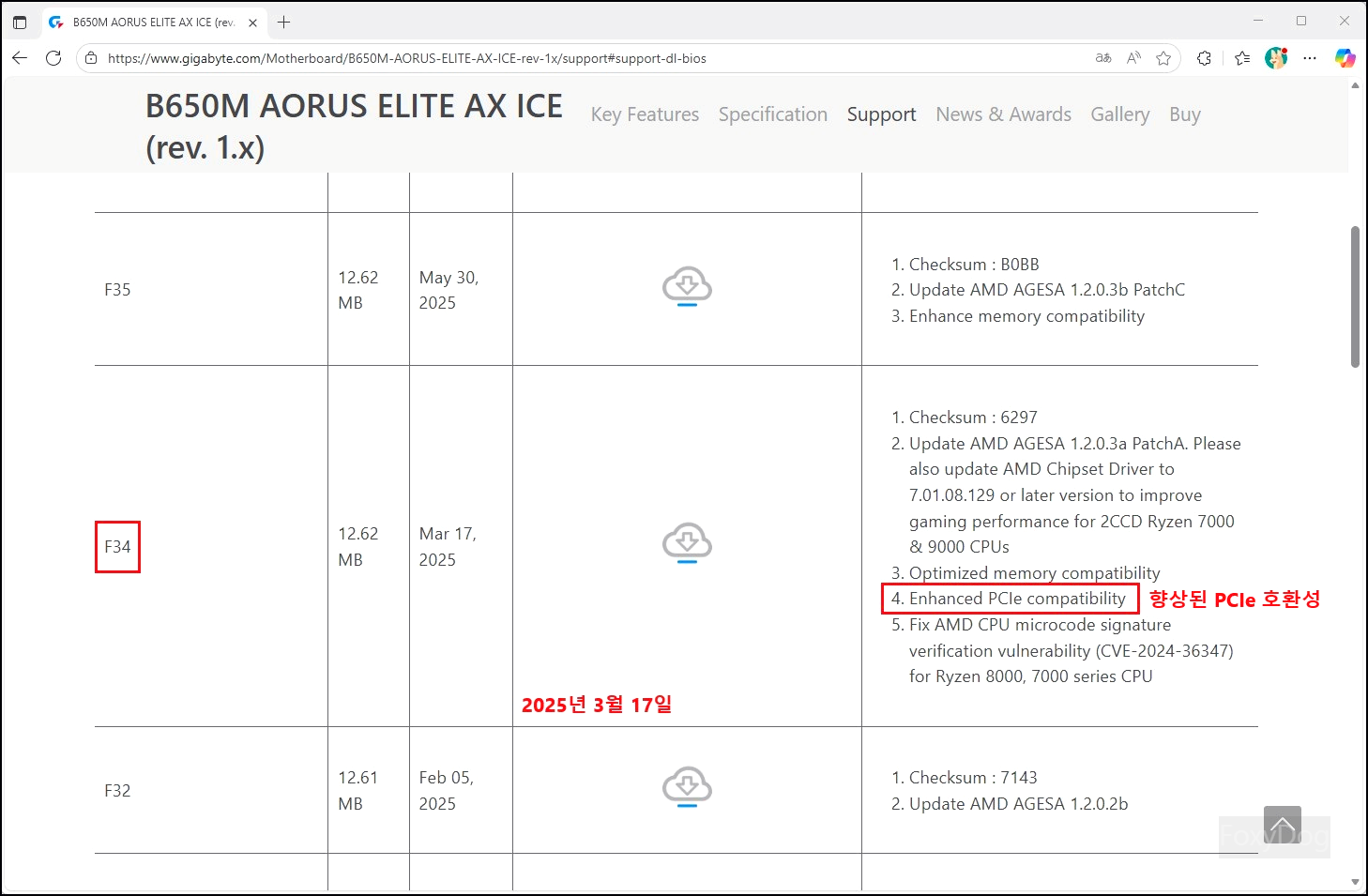
Task: Select the Feb 05, 2025 date
Action: [x=447, y=790]
